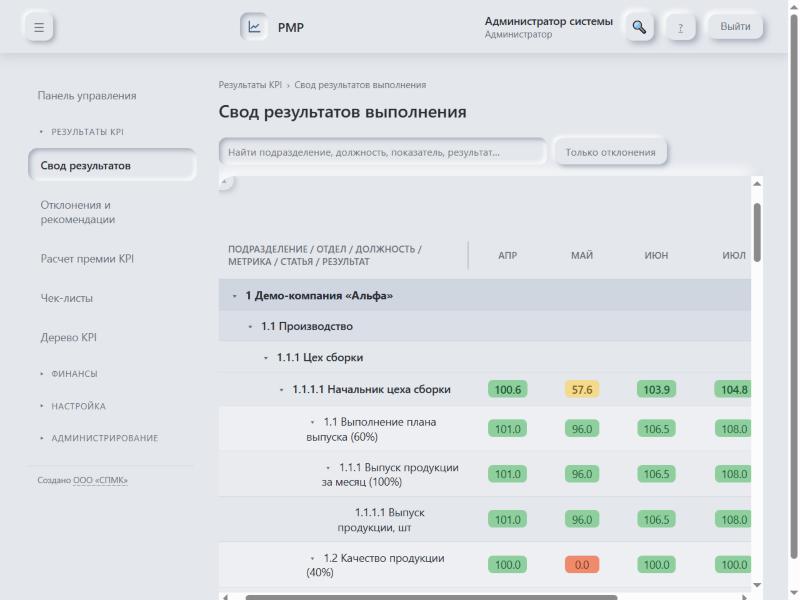Open the hamburger navigation menu
The height and width of the screenshot is (600, 800).
pyautogui.click(x=39, y=27)
